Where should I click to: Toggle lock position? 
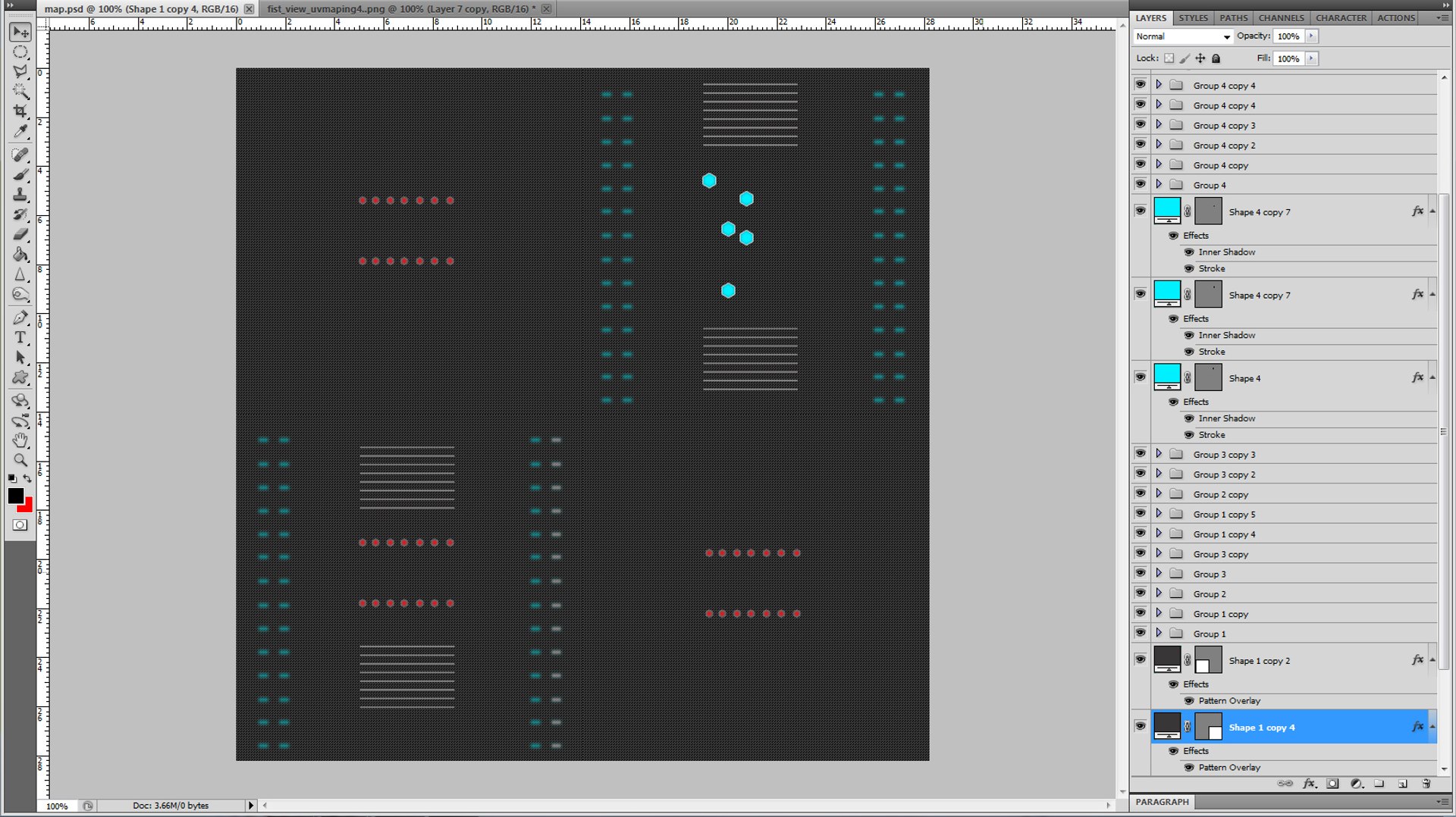tap(1200, 58)
